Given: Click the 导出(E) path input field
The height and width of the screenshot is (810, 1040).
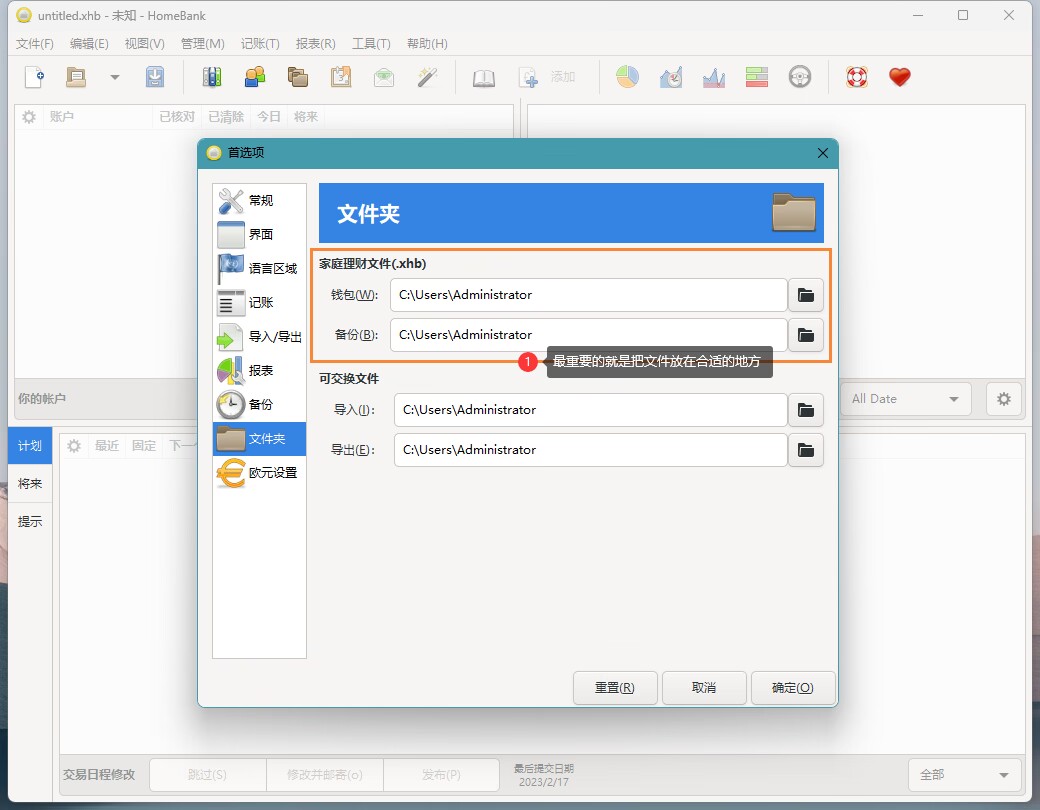Looking at the screenshot, I should [590, 450].
